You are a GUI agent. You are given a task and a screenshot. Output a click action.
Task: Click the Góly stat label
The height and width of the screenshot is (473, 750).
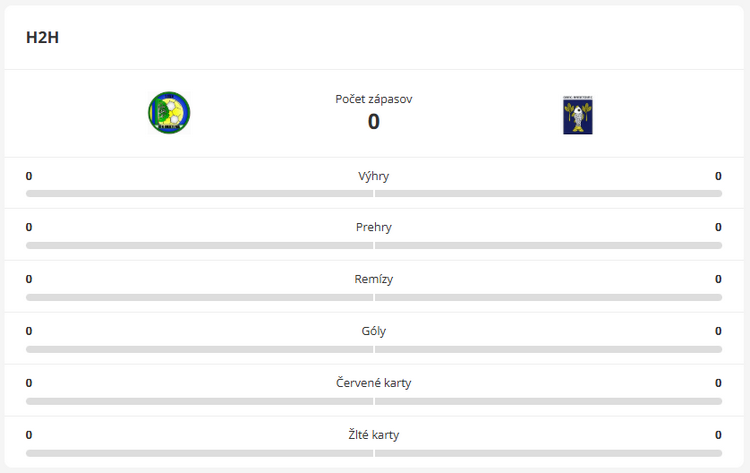(x=374, y=331)
